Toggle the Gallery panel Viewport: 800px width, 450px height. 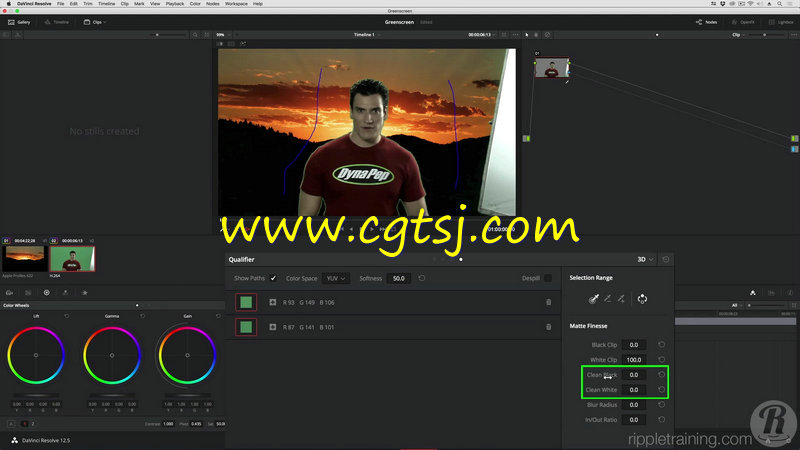pos(19,22)
